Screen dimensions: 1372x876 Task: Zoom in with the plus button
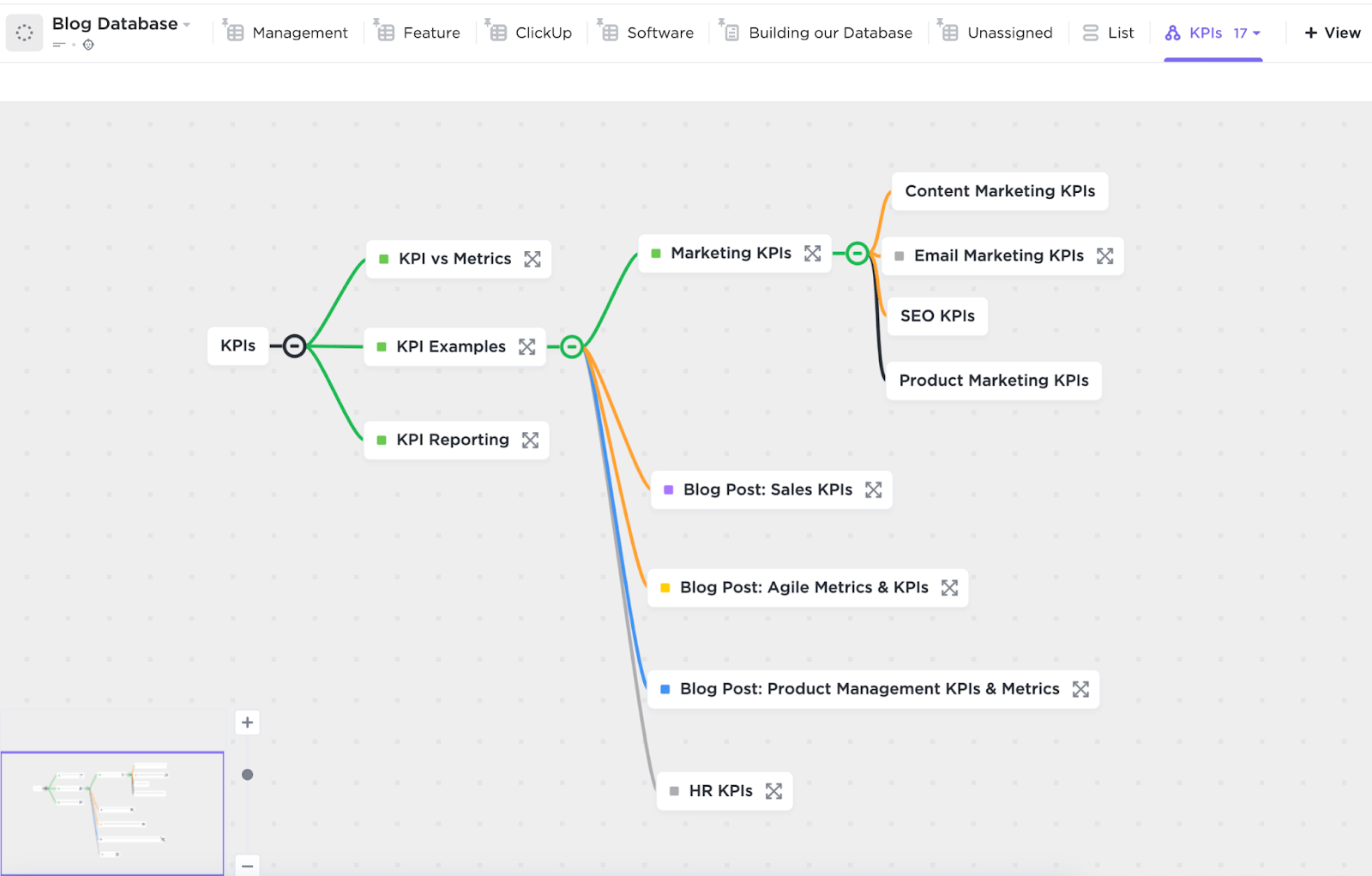point(247,723)
